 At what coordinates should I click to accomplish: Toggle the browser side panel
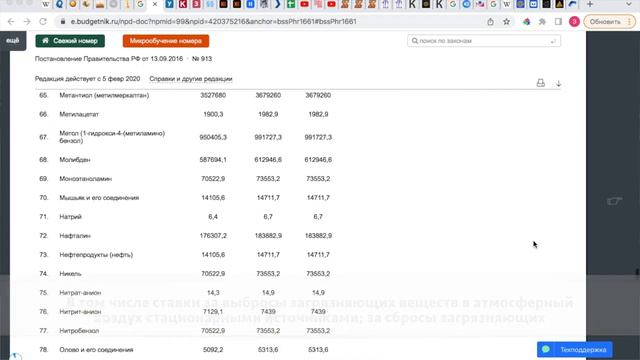click(558, 22)
